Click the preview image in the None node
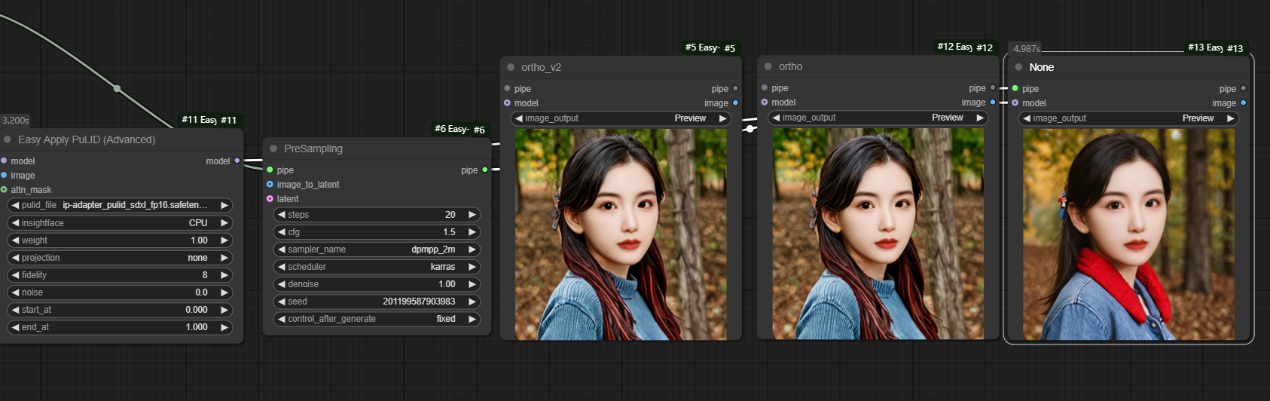The height and width of the screenshot is (401, 1270). coord(1128,234)
